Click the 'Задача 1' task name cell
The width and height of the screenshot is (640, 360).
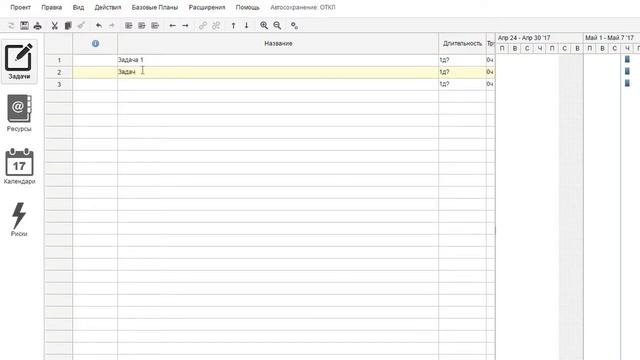coord(278,60)
